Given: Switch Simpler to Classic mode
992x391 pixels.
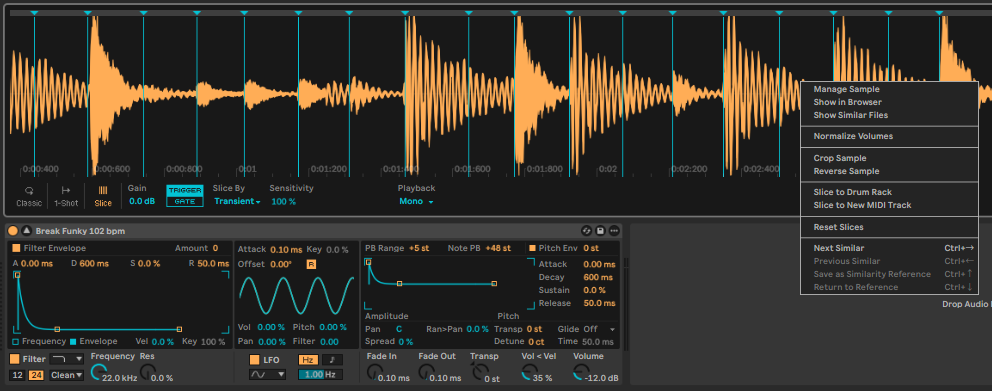Looking at the screenshot, I should pyautogui.click(x=28, y=196).
